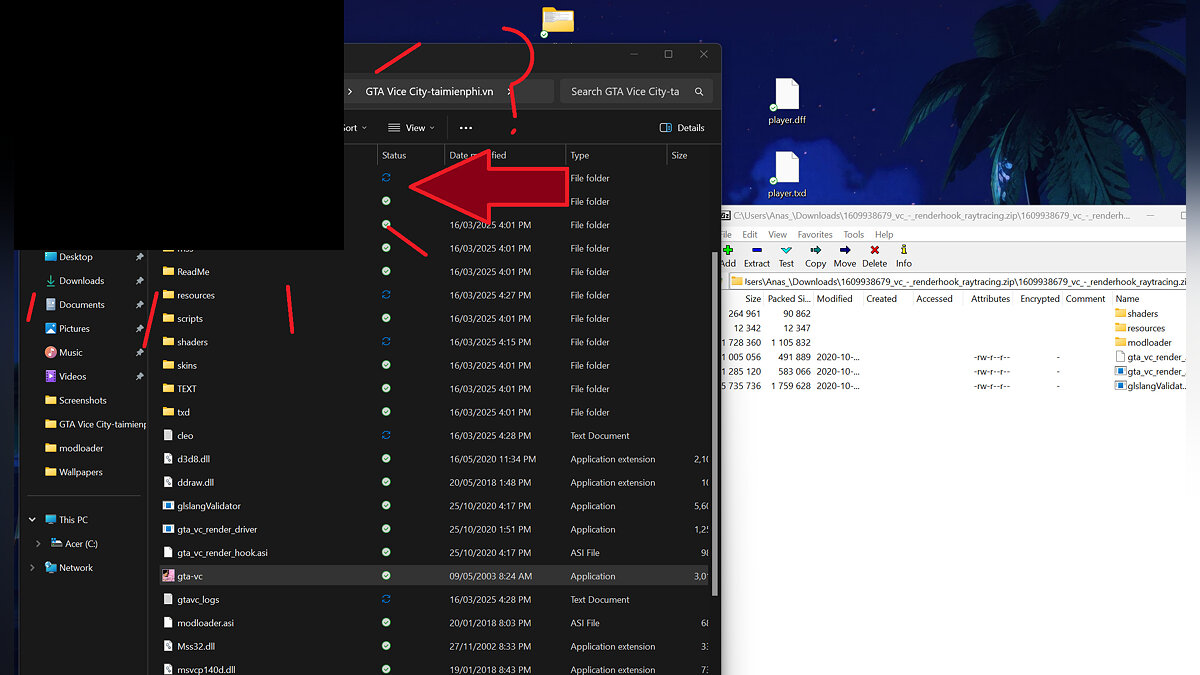1200x675 pixels.
Task: Expand the Network tree node
Action: [x=32, y=568]
